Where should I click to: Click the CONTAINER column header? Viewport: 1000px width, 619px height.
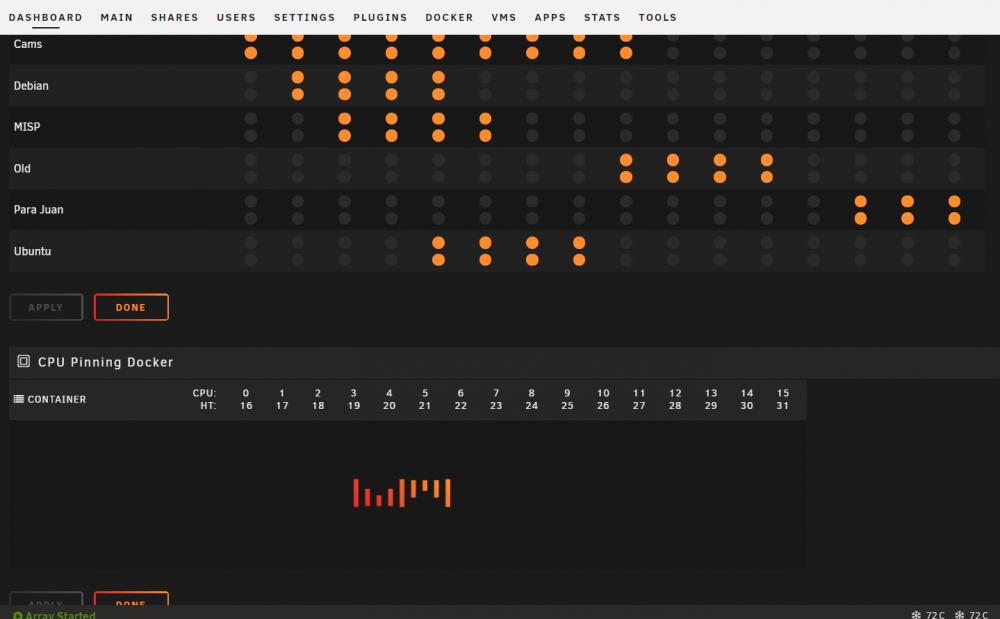coord(57,399)
